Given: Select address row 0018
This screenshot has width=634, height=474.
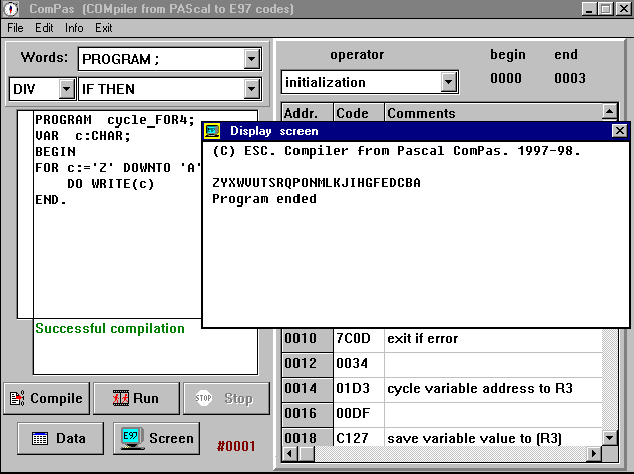Looking at the screenshot, I should tap(307, 438).
